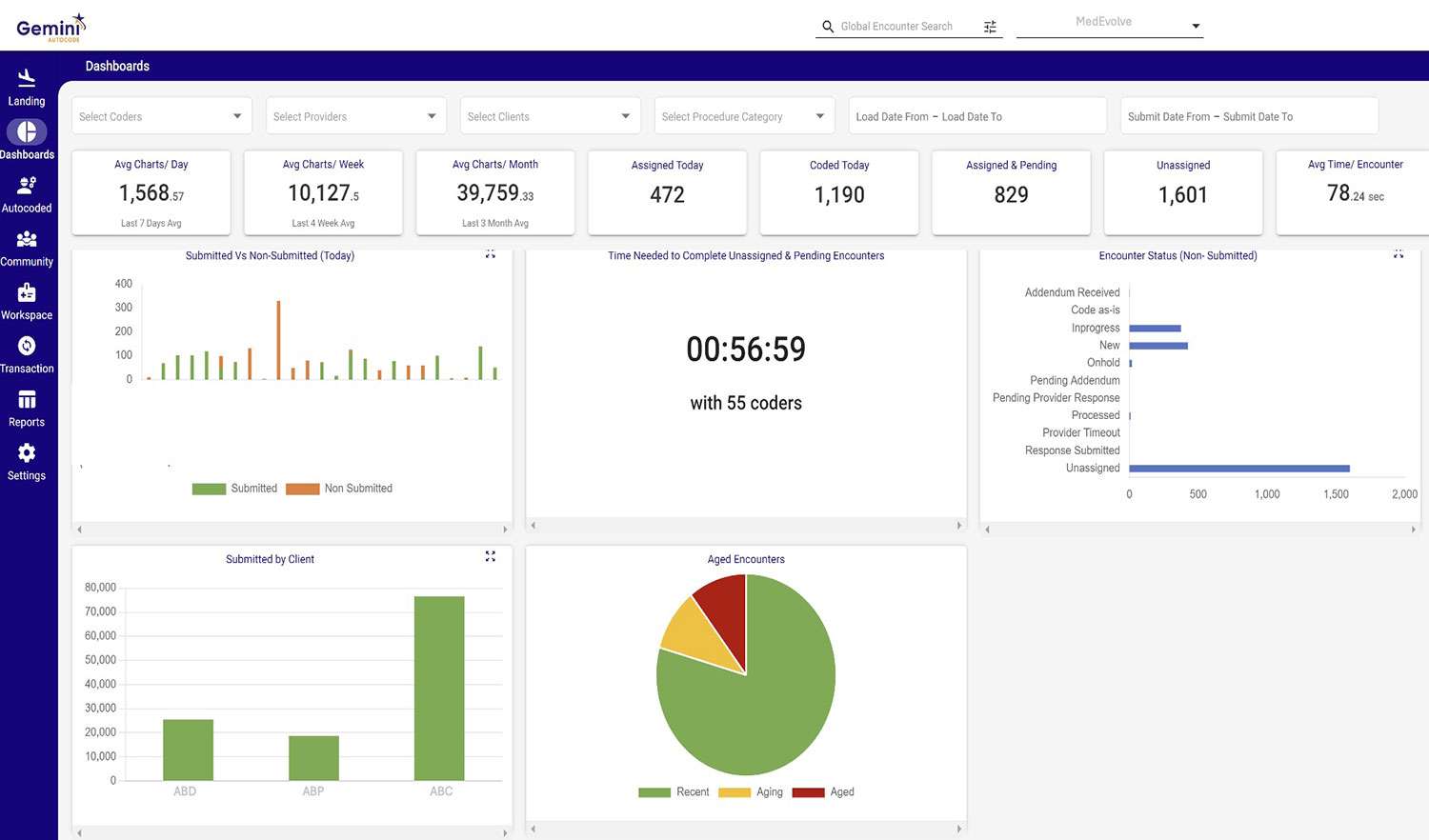The height and width of the screenshot is (840, 1429).
Task: Click the Recent green legend swatch
Action: [654, 792]
